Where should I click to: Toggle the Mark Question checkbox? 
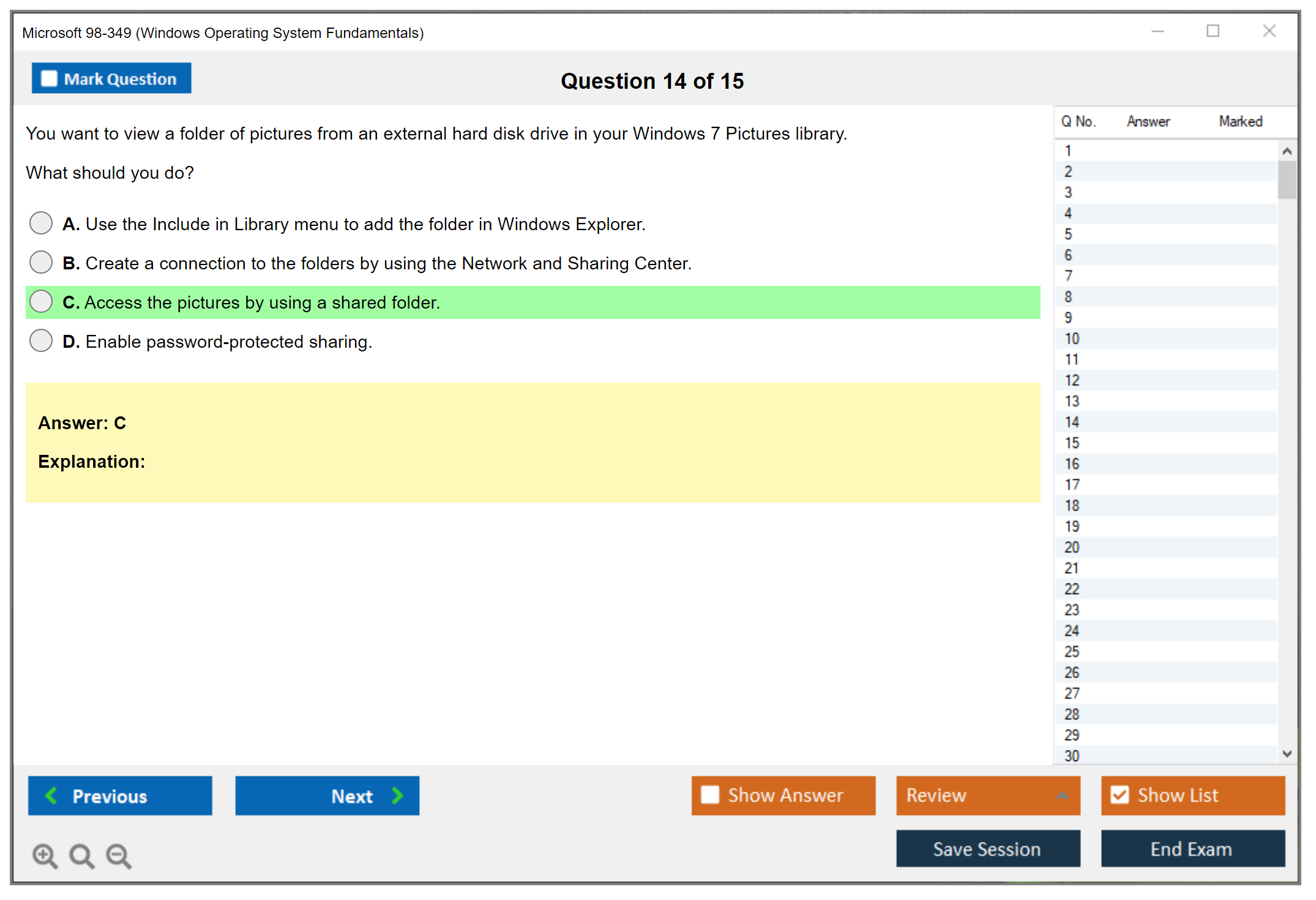tap(49, 79)
